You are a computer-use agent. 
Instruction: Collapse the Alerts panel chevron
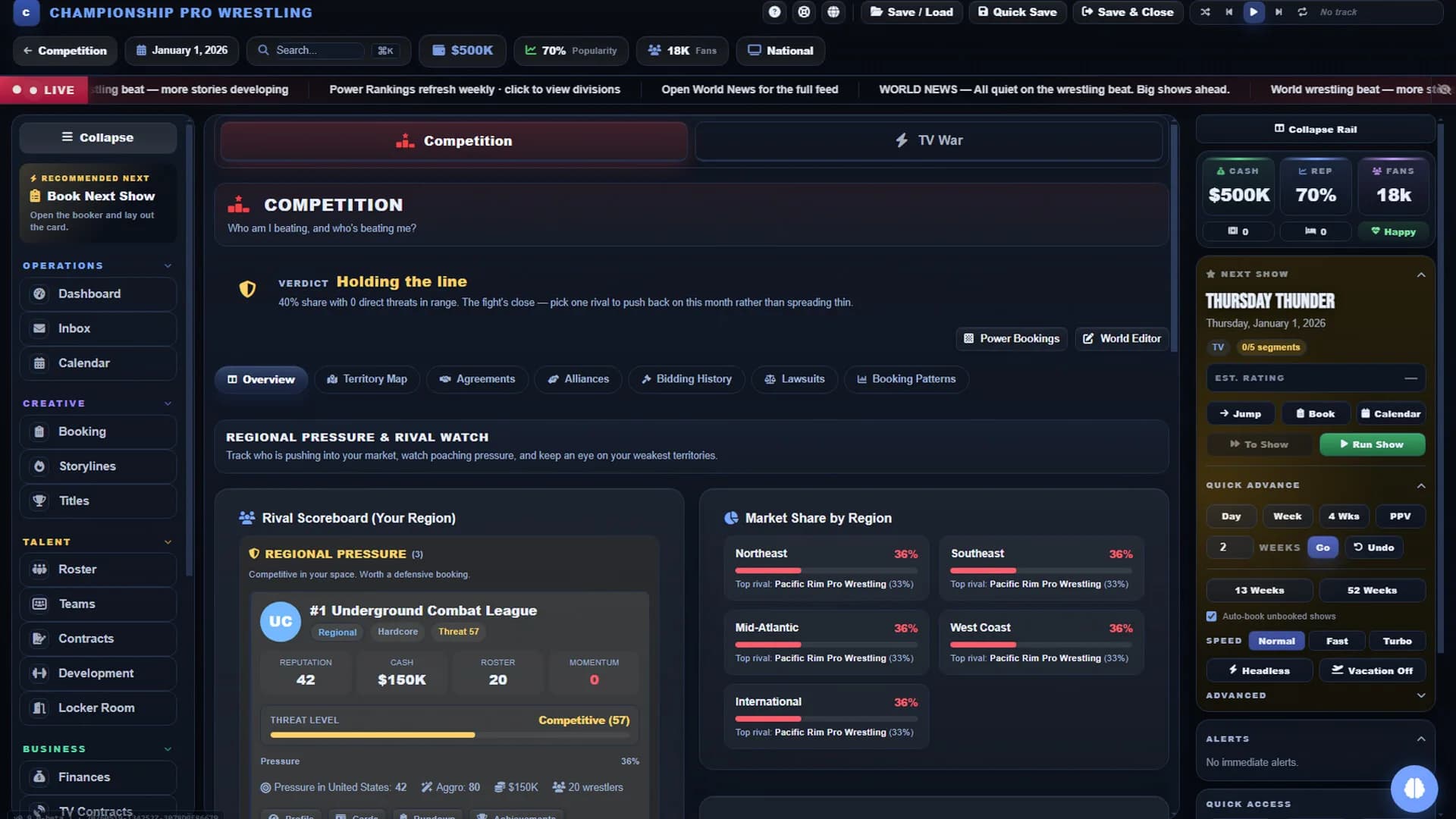click(x=1421, y=739)
